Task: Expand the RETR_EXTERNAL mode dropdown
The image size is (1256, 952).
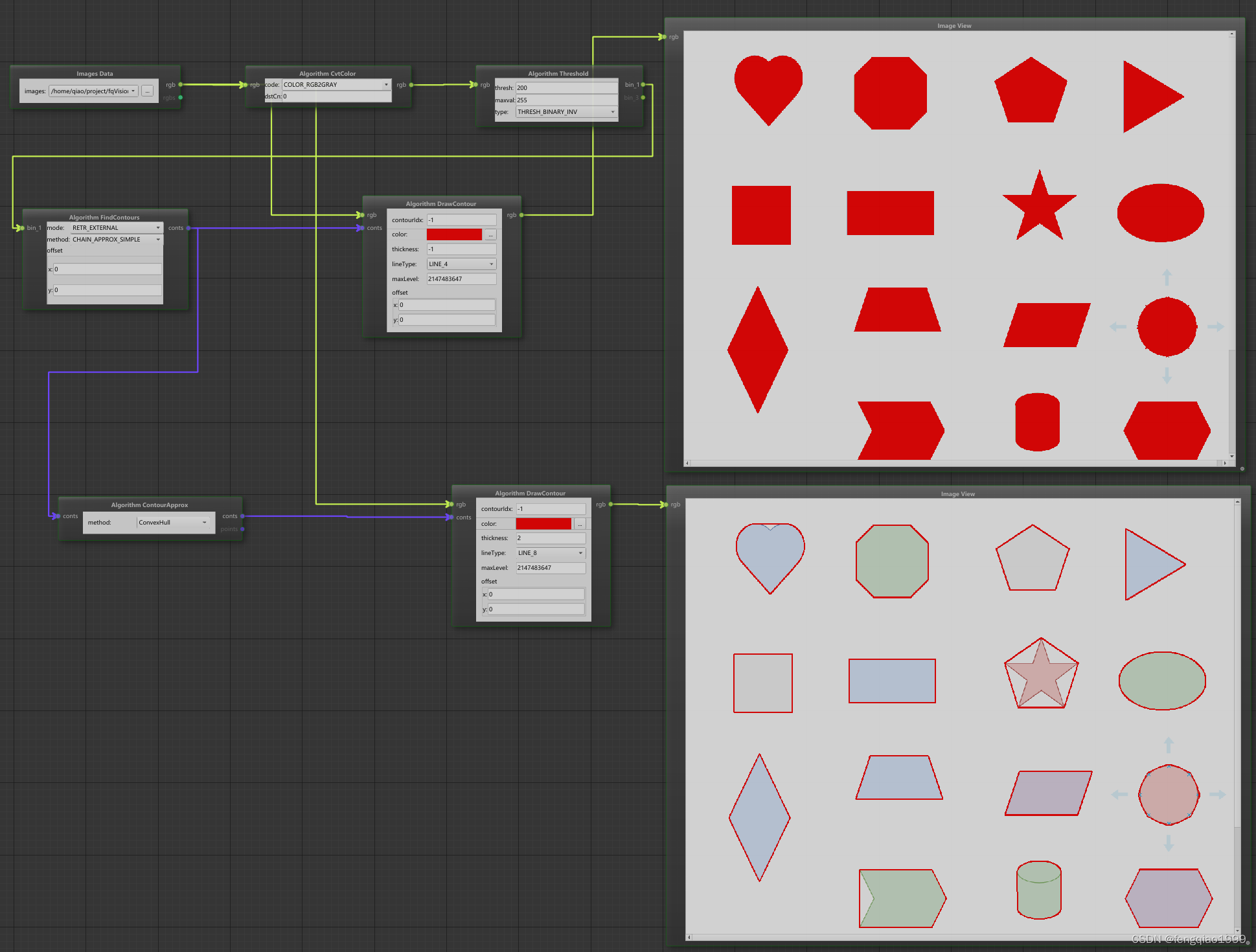Action: tap(116, 228)
